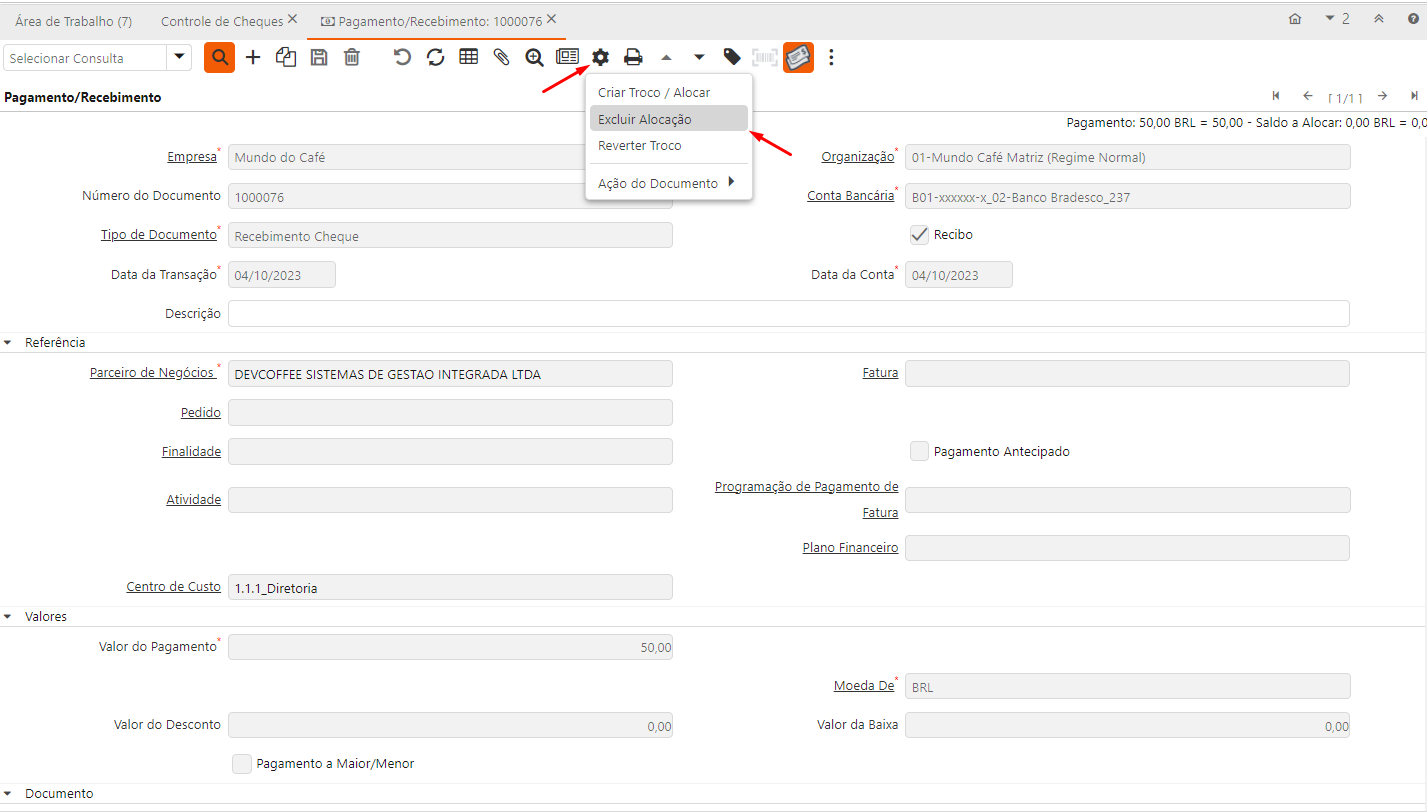Toggle grid view table icon
The height and width of the screenshot is (812, 1427).
[x=468, y=57]
